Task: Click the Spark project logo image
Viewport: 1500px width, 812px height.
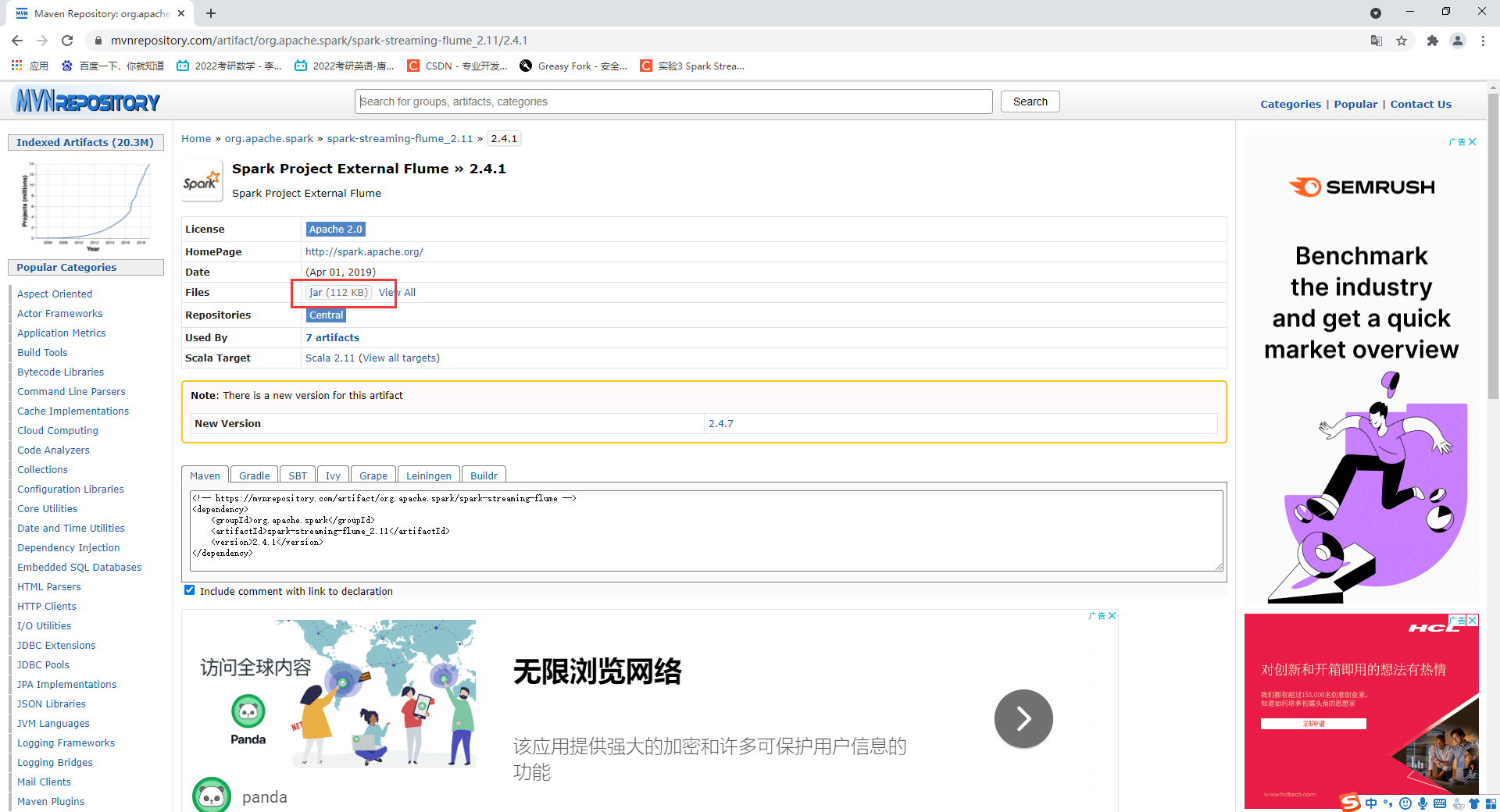Action: point(201,180)
